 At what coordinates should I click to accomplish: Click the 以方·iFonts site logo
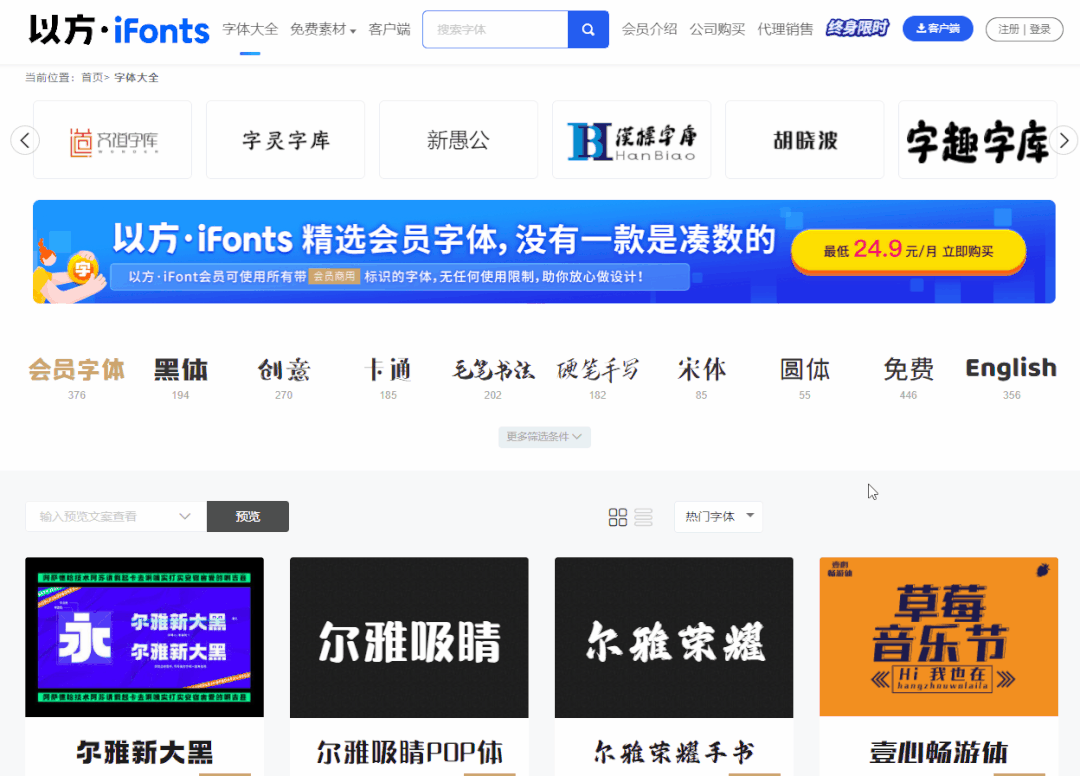pyautogui.click(x=118, y=30)
